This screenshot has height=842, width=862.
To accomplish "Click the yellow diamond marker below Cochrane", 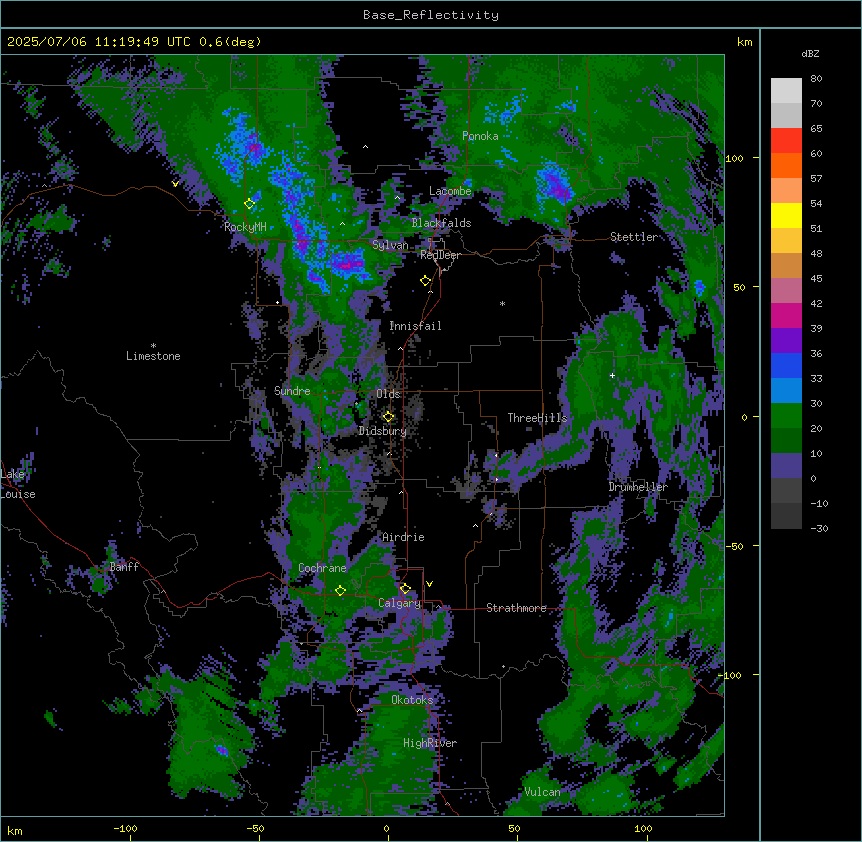I will [340, 591].
